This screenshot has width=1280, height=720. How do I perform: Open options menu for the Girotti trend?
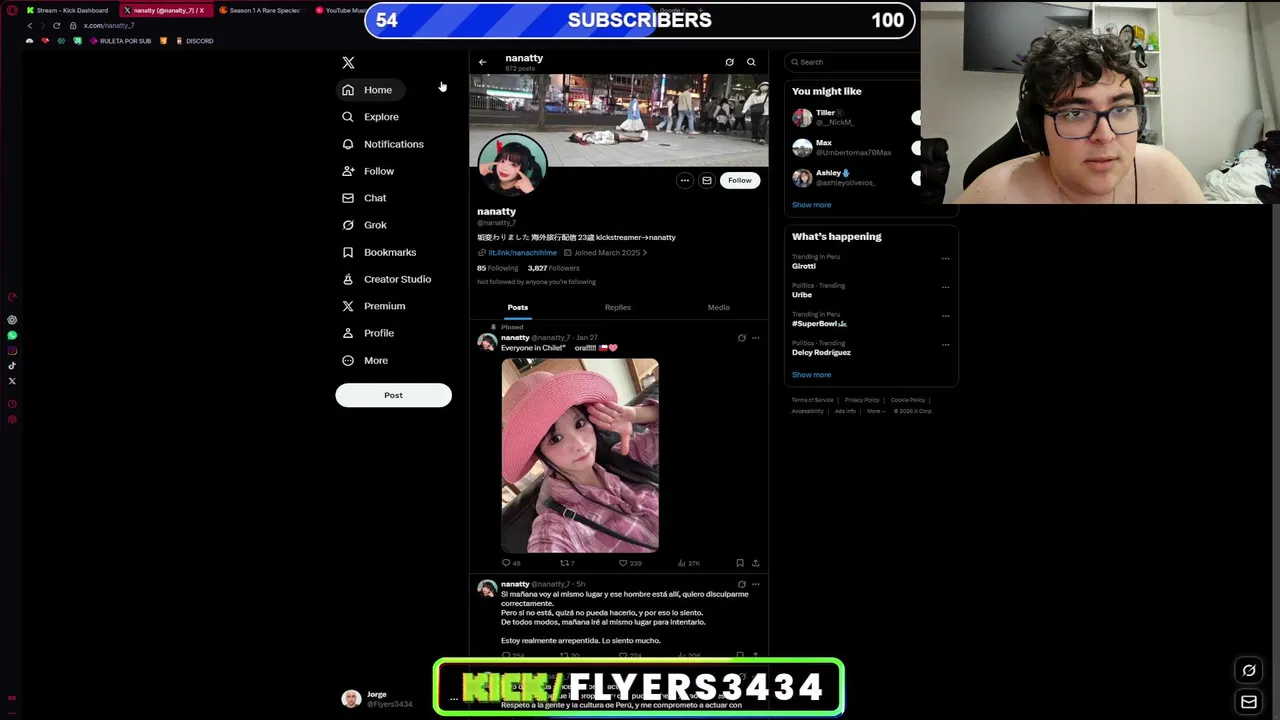(x=945, y=259)
